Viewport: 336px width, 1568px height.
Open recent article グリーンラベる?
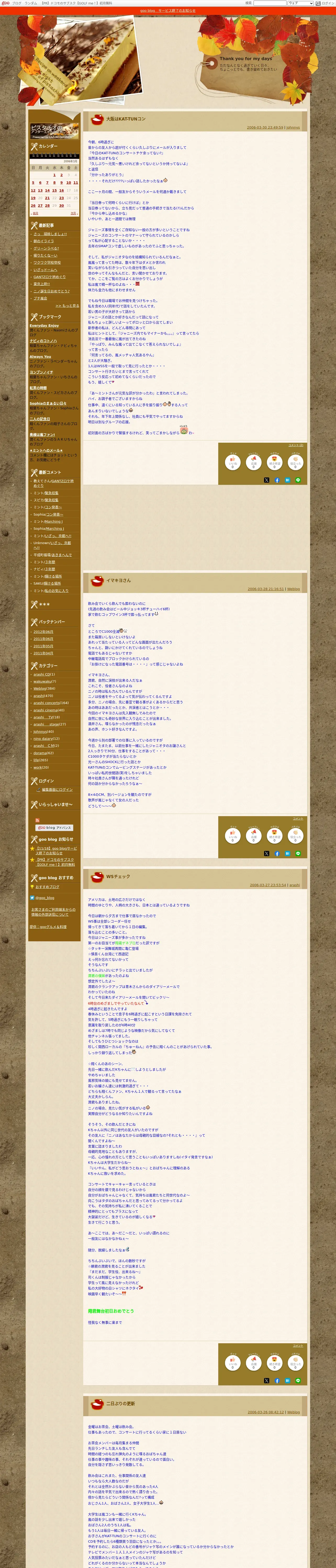46,248
